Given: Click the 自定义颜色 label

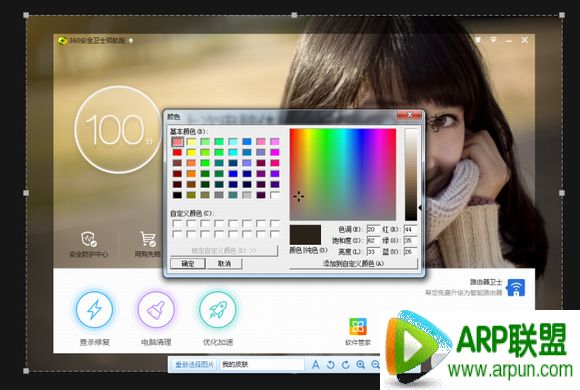Looking at the screenshot, I should pos(192,214).
